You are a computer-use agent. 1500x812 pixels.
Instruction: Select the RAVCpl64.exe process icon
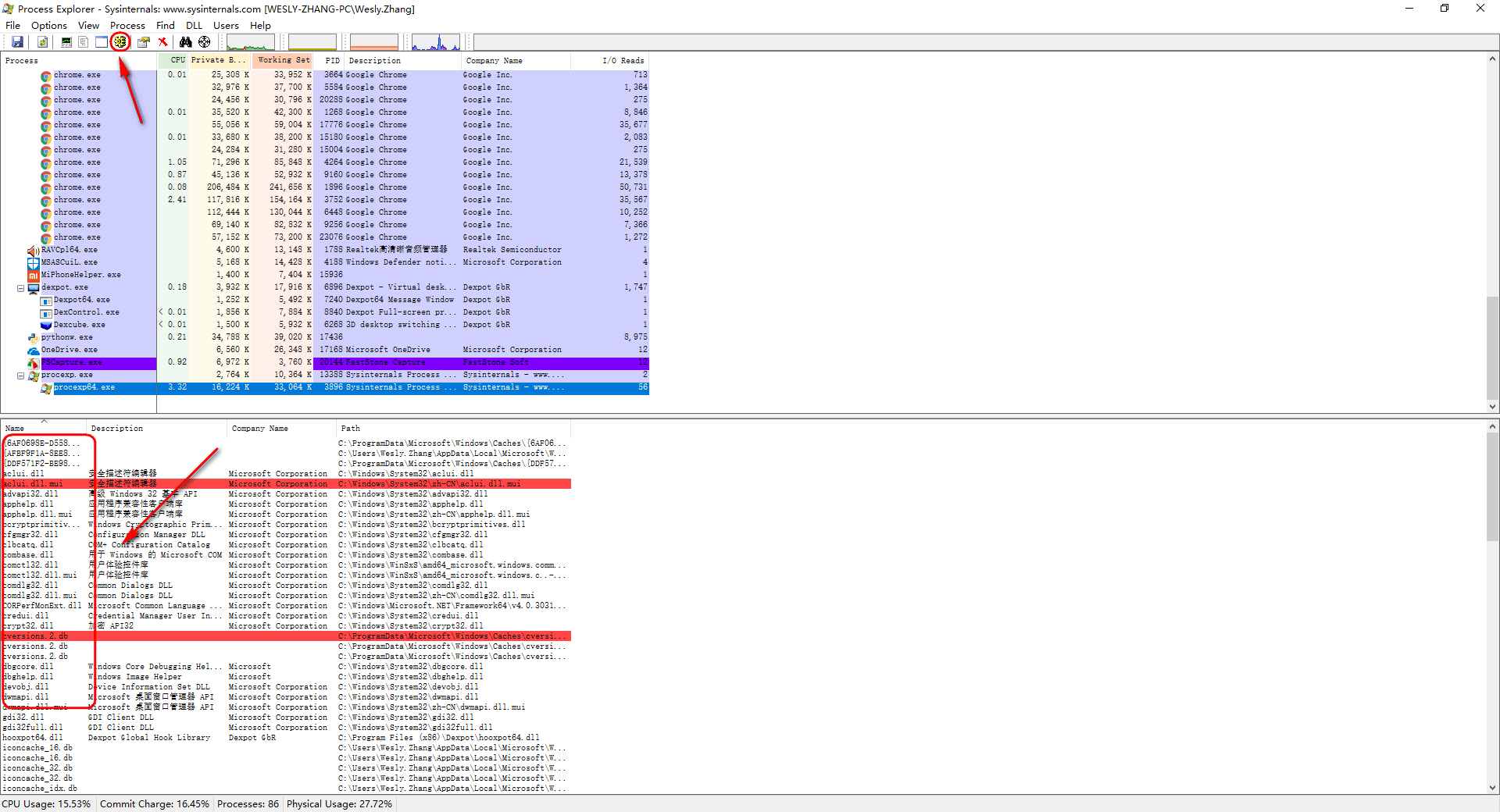34,251
